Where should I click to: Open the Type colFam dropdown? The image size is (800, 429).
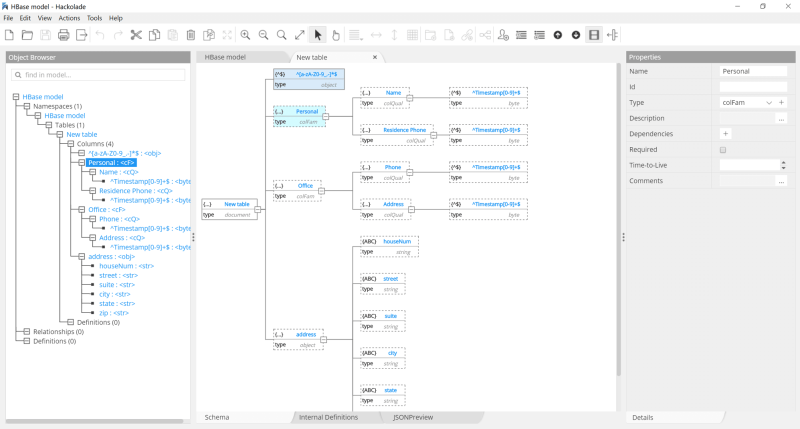pyautogui.click(x=769, y=103)
